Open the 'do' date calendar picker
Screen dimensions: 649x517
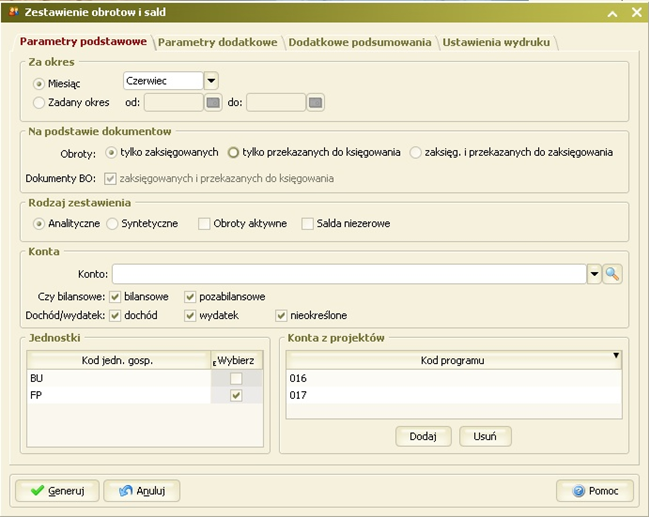[315, 102]
